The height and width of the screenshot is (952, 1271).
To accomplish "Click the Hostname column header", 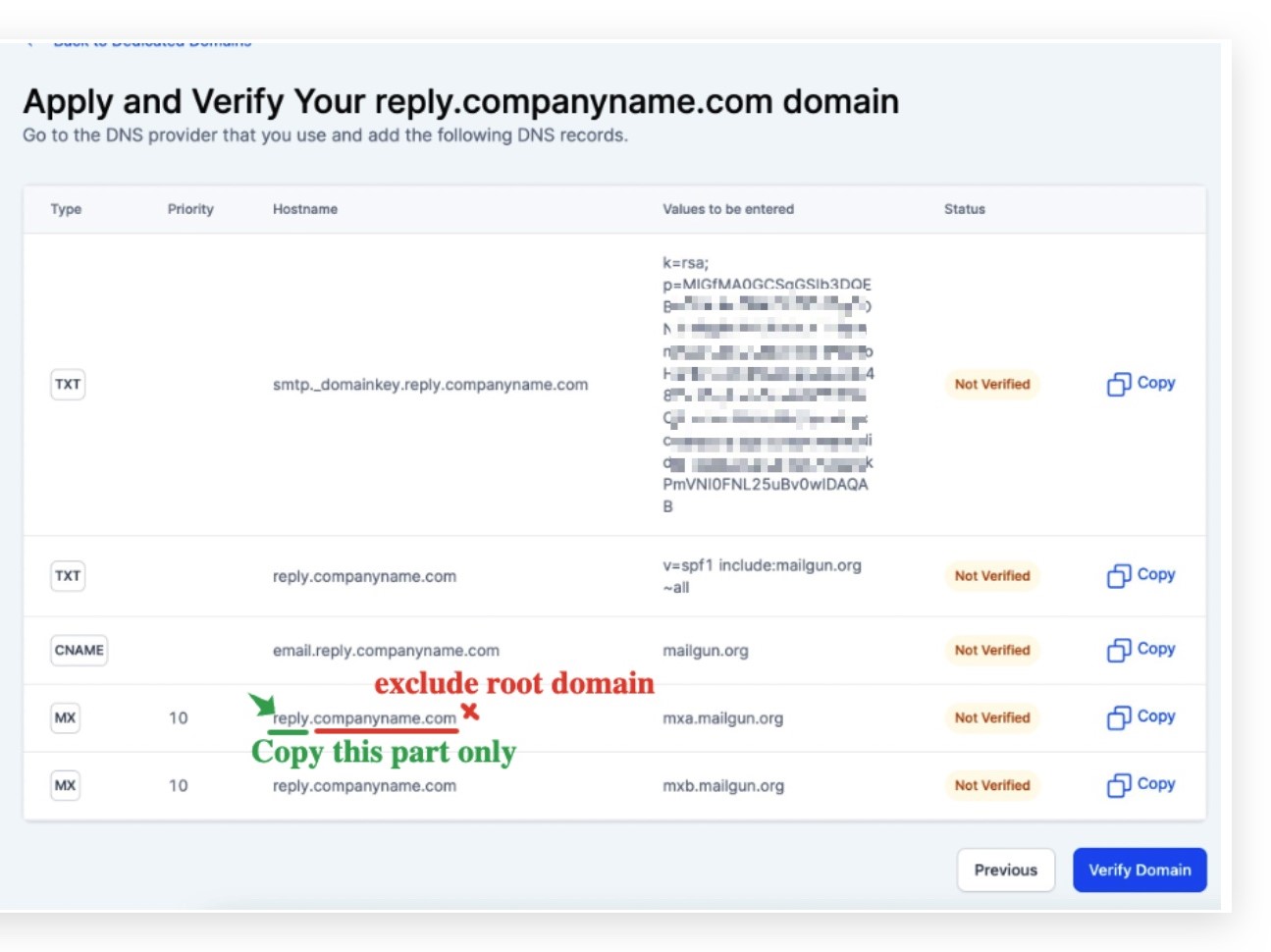I will point(305,209).
